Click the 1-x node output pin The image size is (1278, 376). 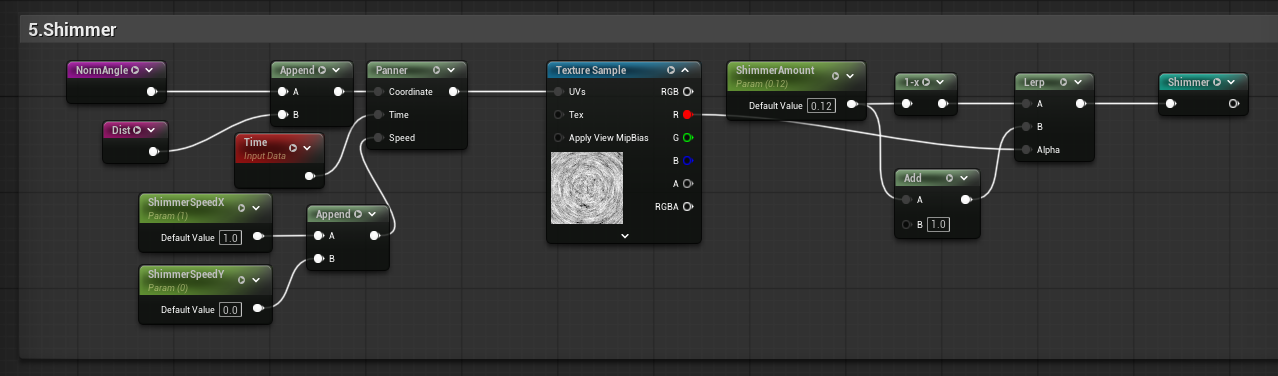pyautogui.click(x=943, y=104)
